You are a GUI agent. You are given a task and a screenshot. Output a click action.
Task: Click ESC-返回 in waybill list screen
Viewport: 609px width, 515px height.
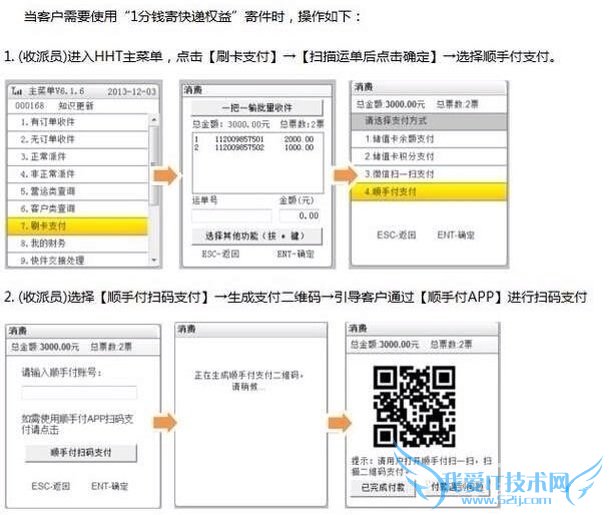(220, 254)
